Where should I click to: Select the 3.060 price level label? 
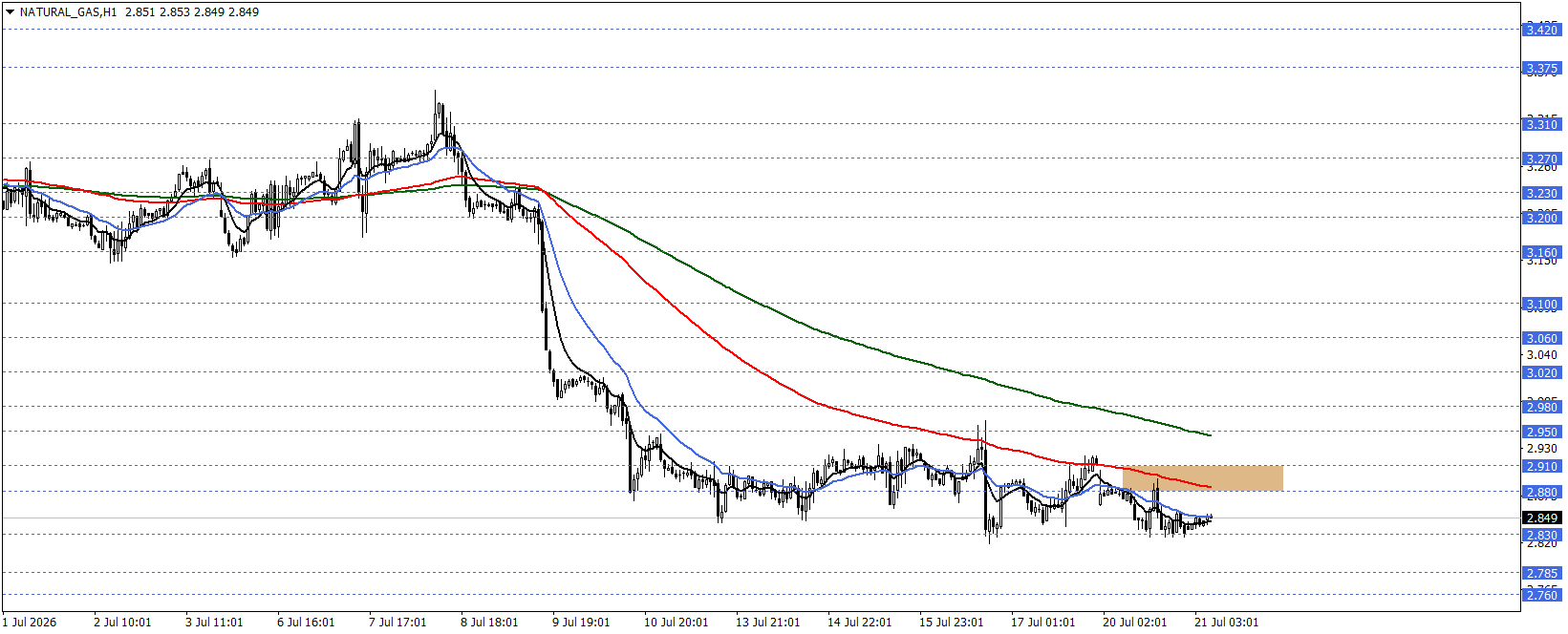(1541, 338)
